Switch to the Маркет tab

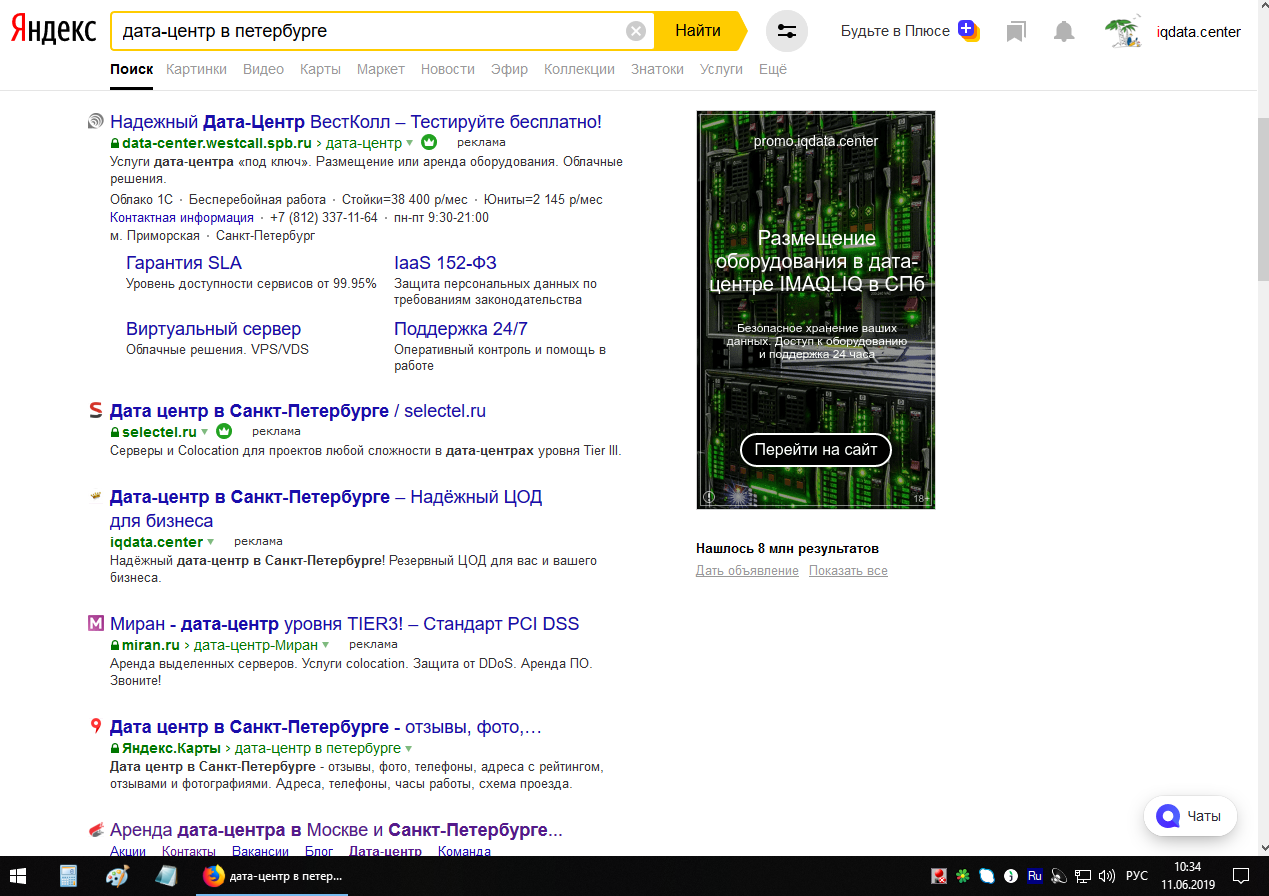tap(381, 69)
